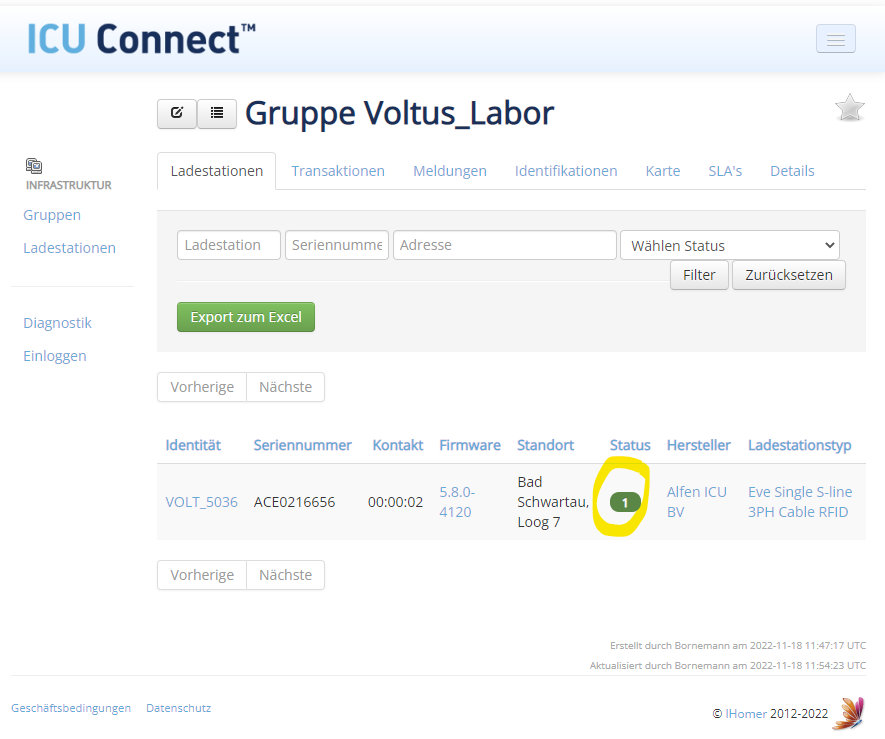This screenshot has height=739, width=885.
Task: Click the Gruppe Voltus_Labor page heading
Action: click(400, 113)
